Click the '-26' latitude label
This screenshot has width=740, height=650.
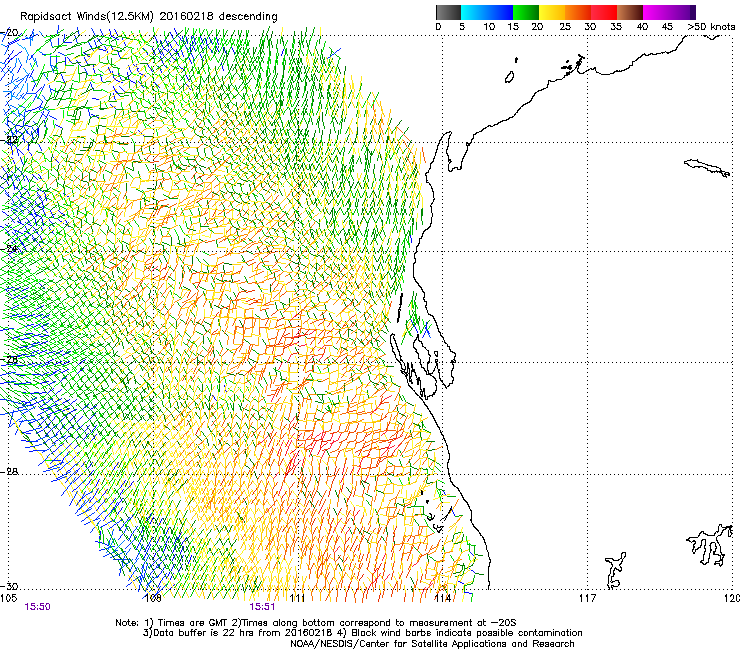10,360
